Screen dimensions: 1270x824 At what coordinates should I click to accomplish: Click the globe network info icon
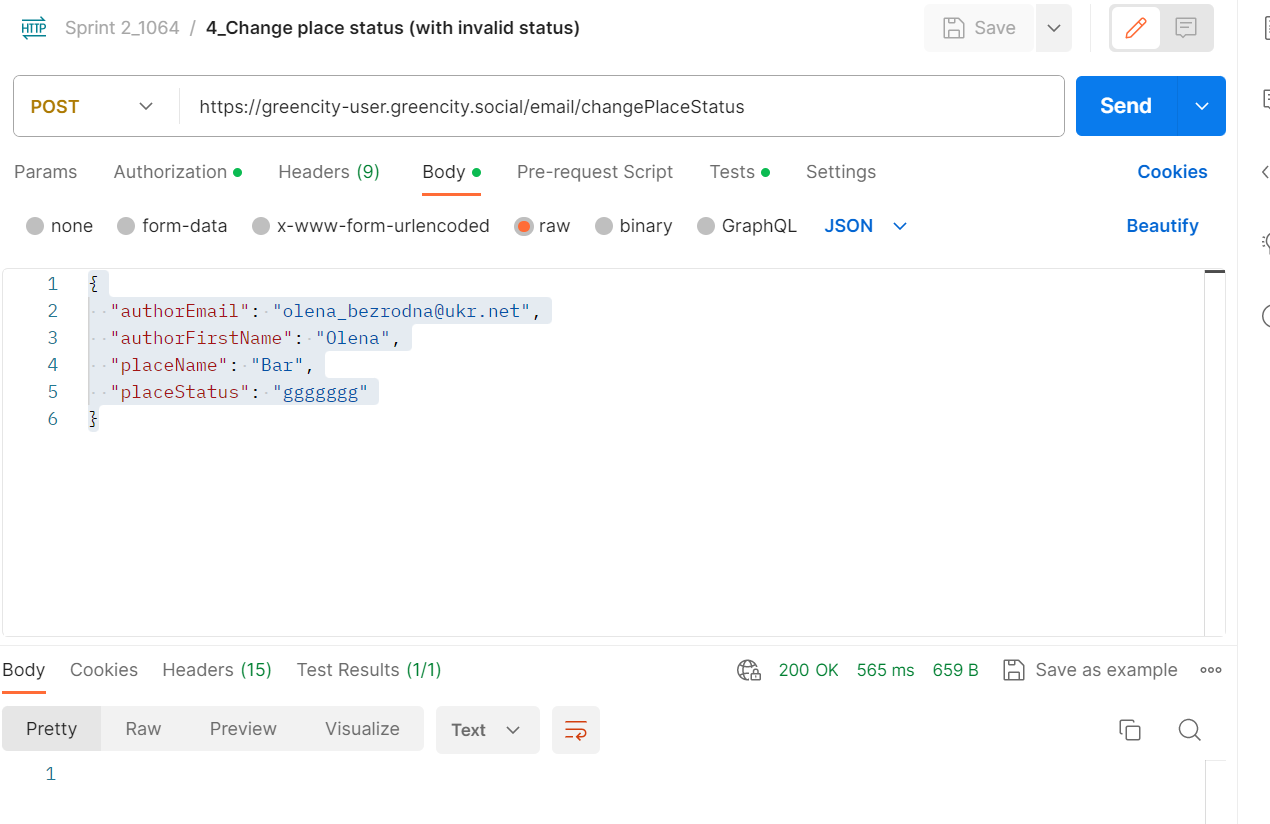(749, 670)
